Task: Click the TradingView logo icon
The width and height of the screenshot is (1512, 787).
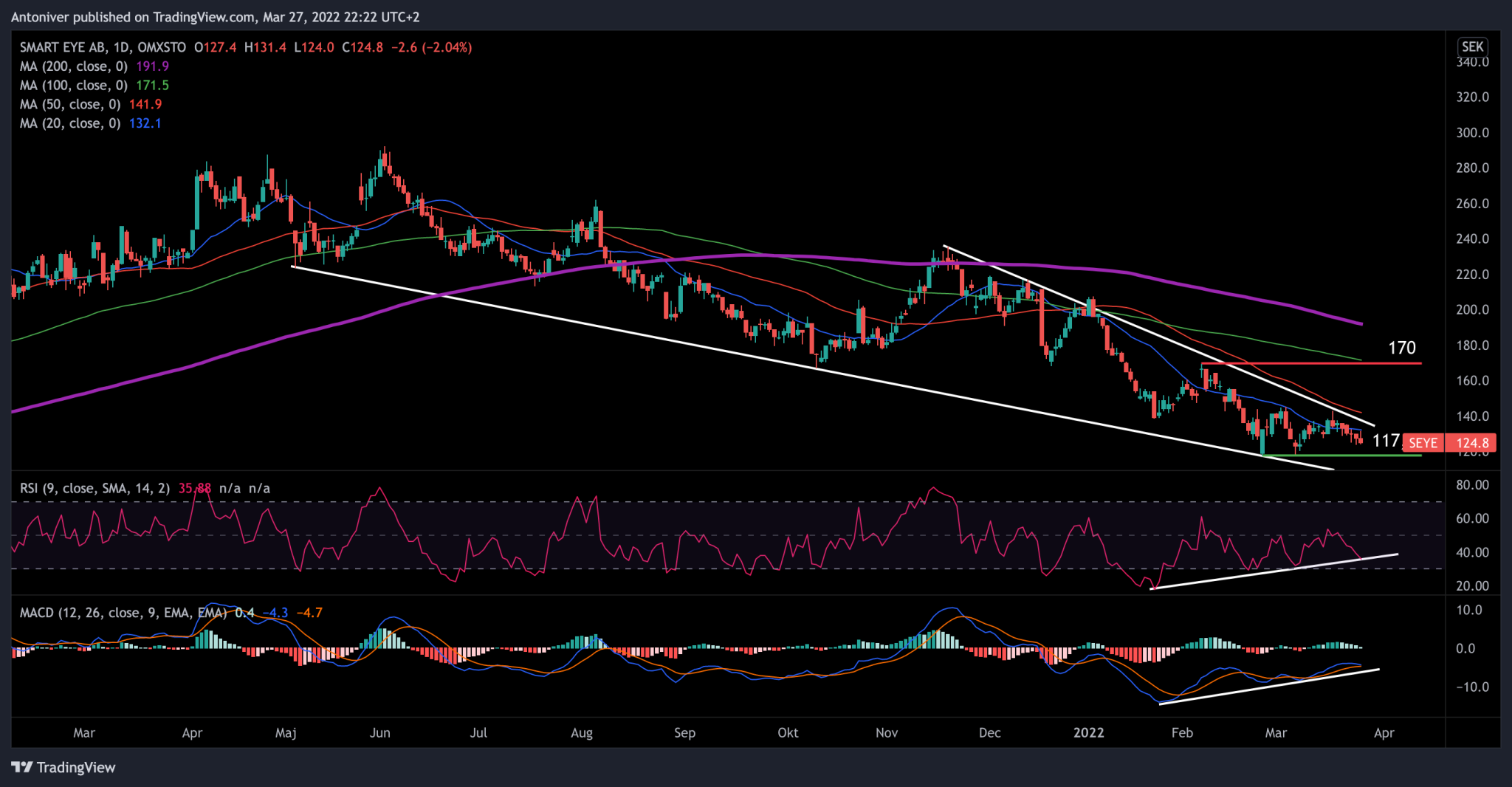Action: coord(22,767)
